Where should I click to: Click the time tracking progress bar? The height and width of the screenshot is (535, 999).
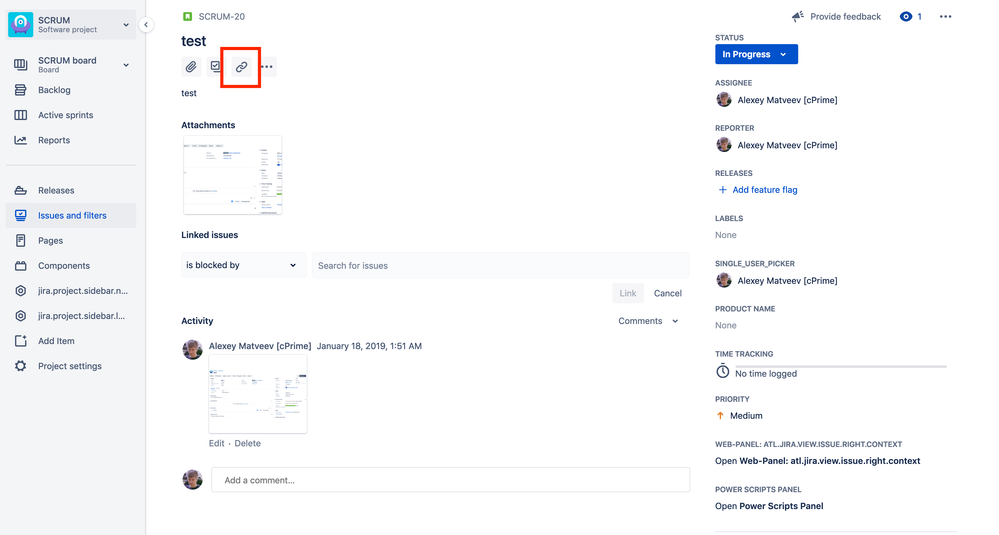point(841,367)
